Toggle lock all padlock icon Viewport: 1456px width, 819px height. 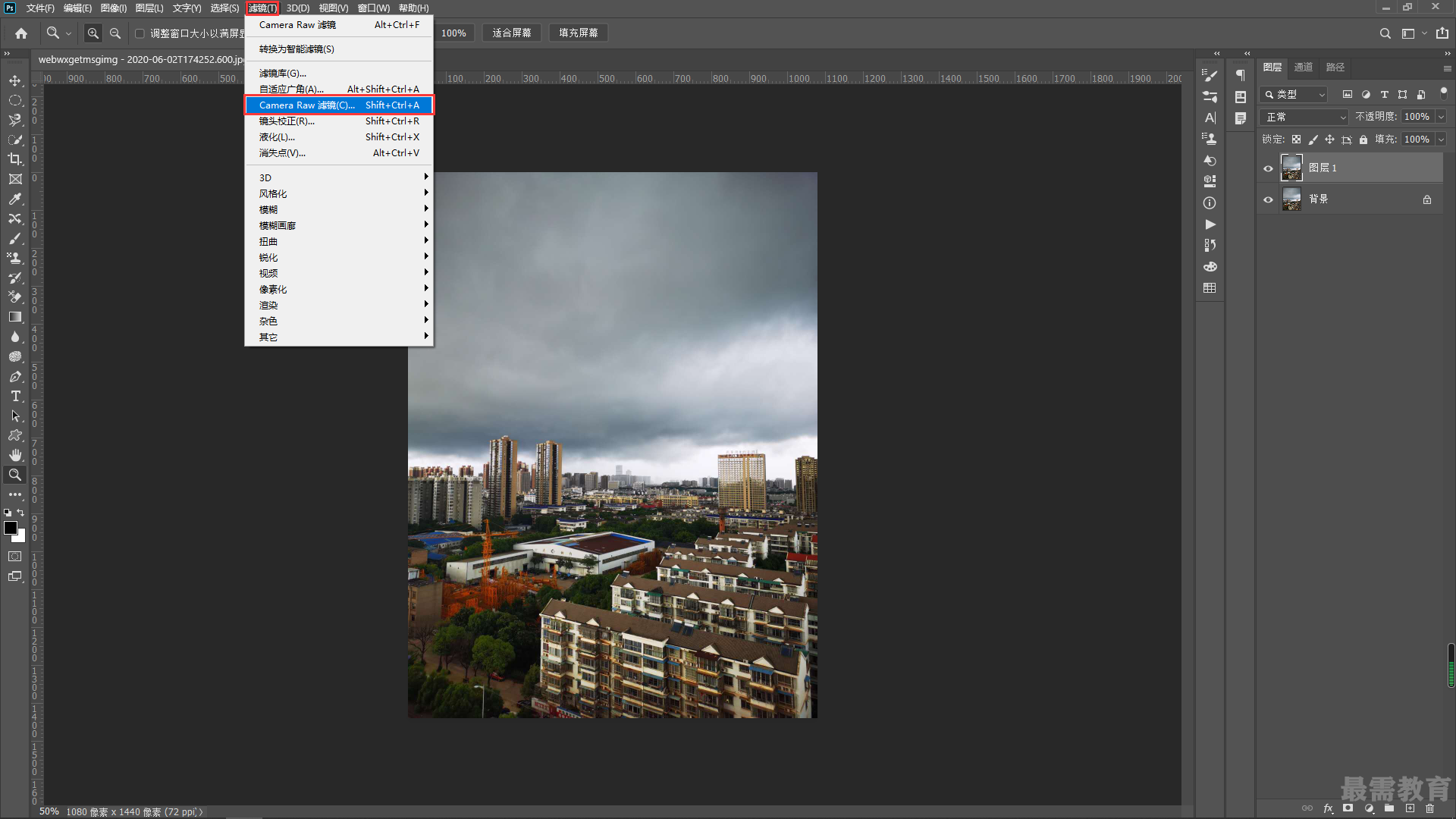(x=1363, y=140)
